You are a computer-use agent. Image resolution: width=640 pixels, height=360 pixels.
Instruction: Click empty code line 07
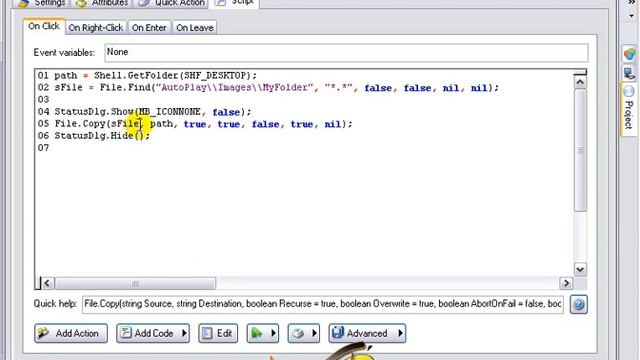43,148
